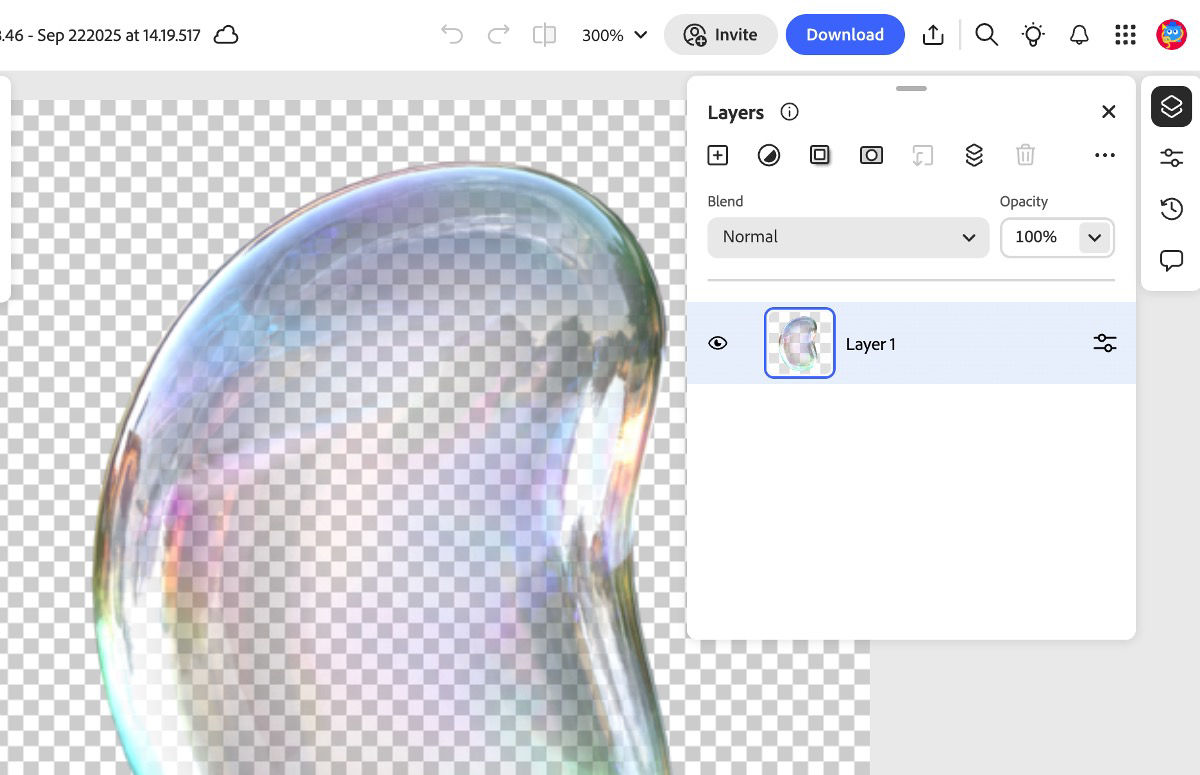Toggle the before/after compare view icon
Screen dimensions: 1200x775
point(544,35)
